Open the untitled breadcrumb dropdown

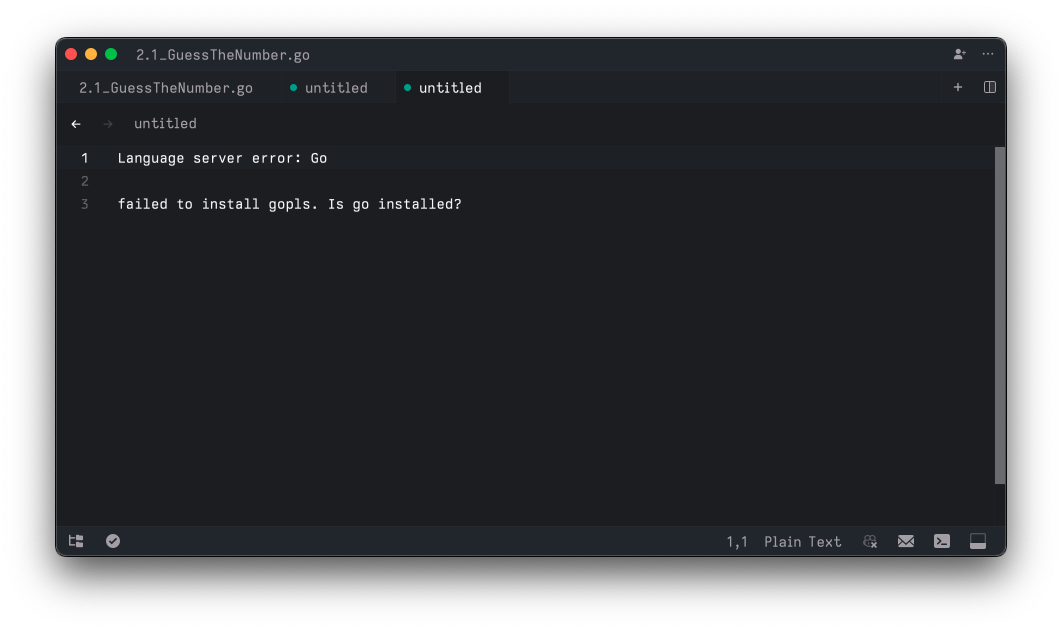click(x=165, y=123)
